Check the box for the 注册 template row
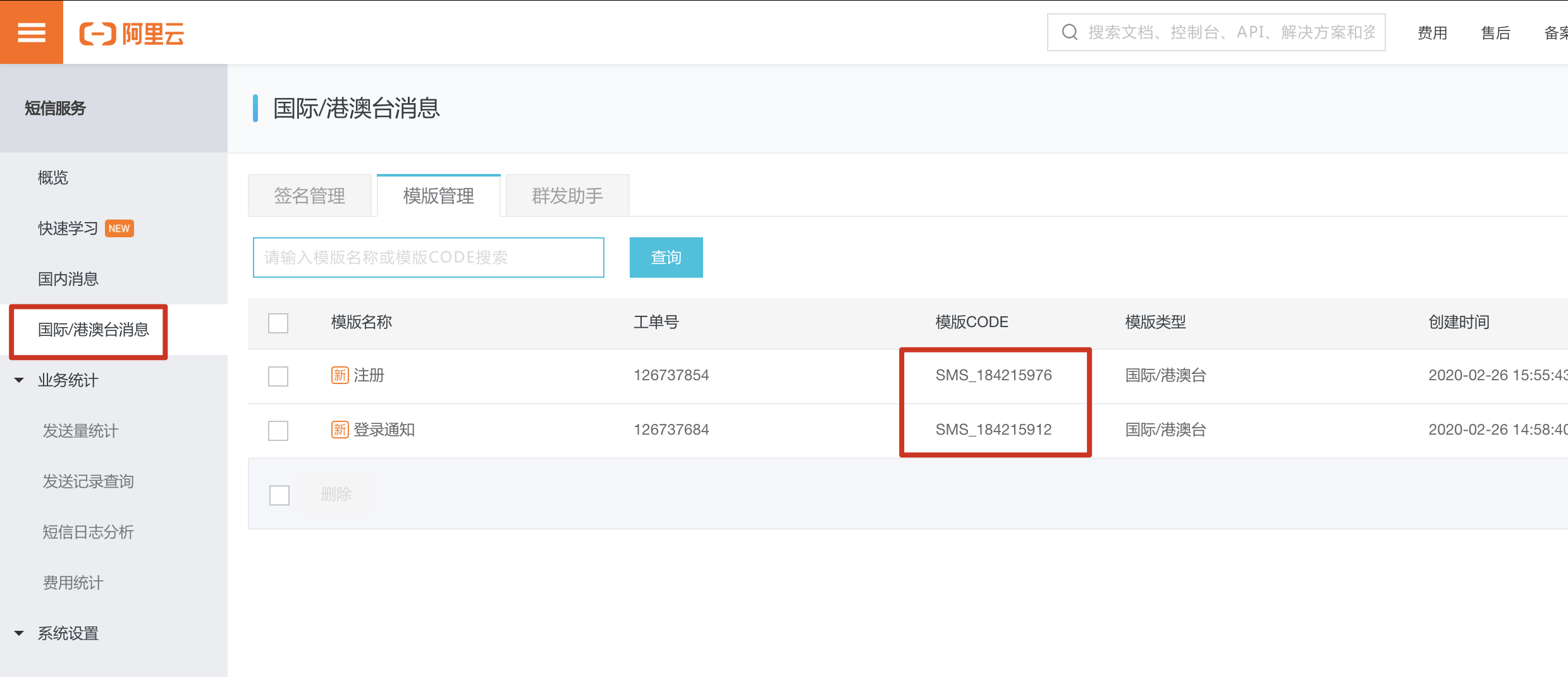Image resolution: width=1568 pixels, height=677 pixels. (278, 376)
